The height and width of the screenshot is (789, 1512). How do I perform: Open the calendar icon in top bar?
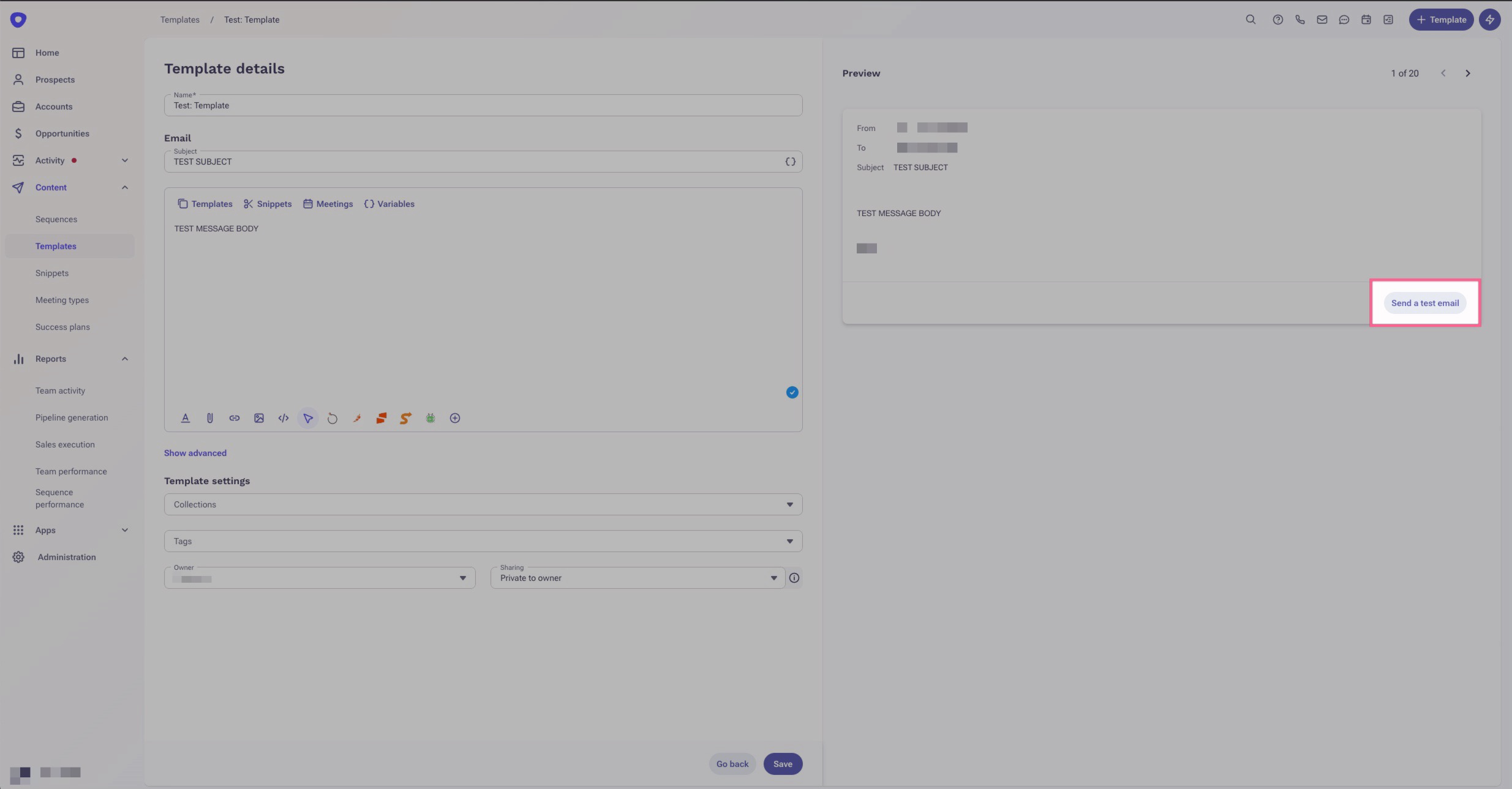pyautogui.click(x=1366, y=20)
